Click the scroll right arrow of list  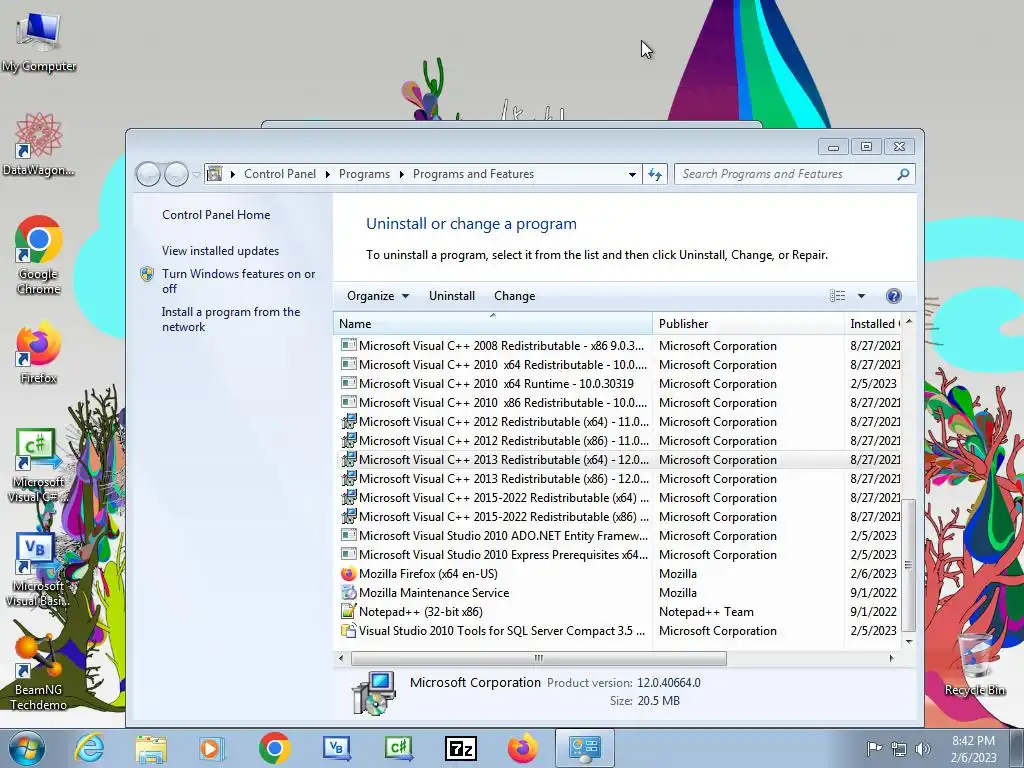coord(891,658)
